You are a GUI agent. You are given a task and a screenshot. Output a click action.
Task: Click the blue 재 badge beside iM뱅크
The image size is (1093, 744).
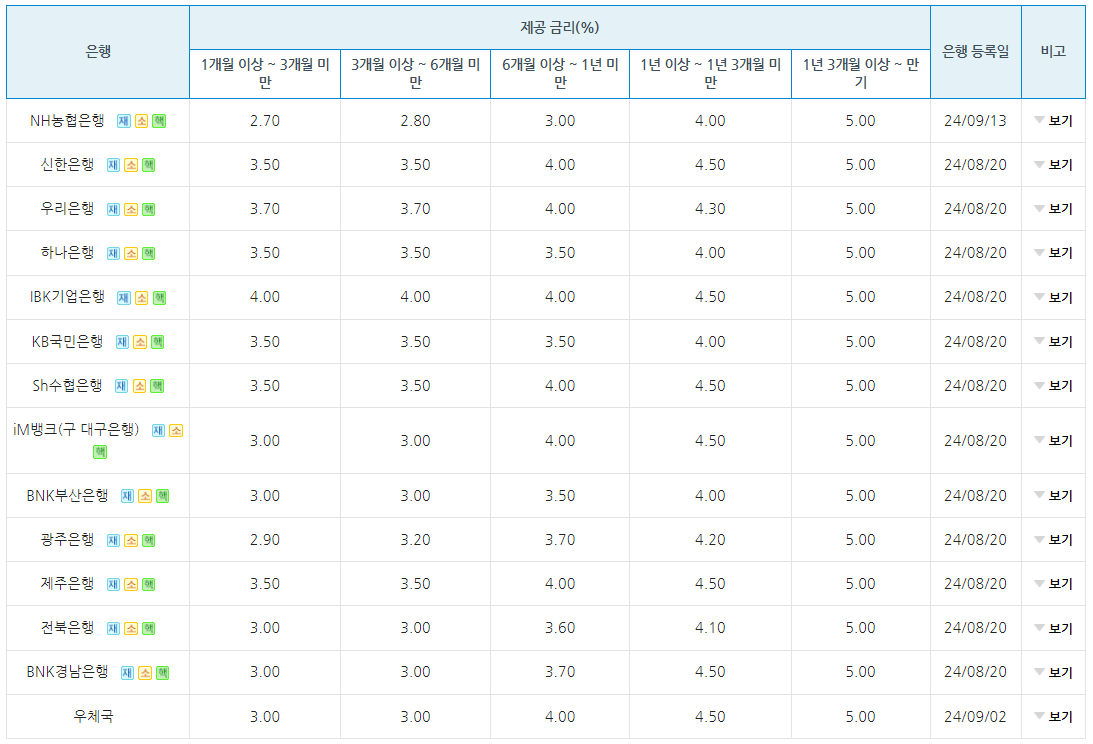(158, 430)
